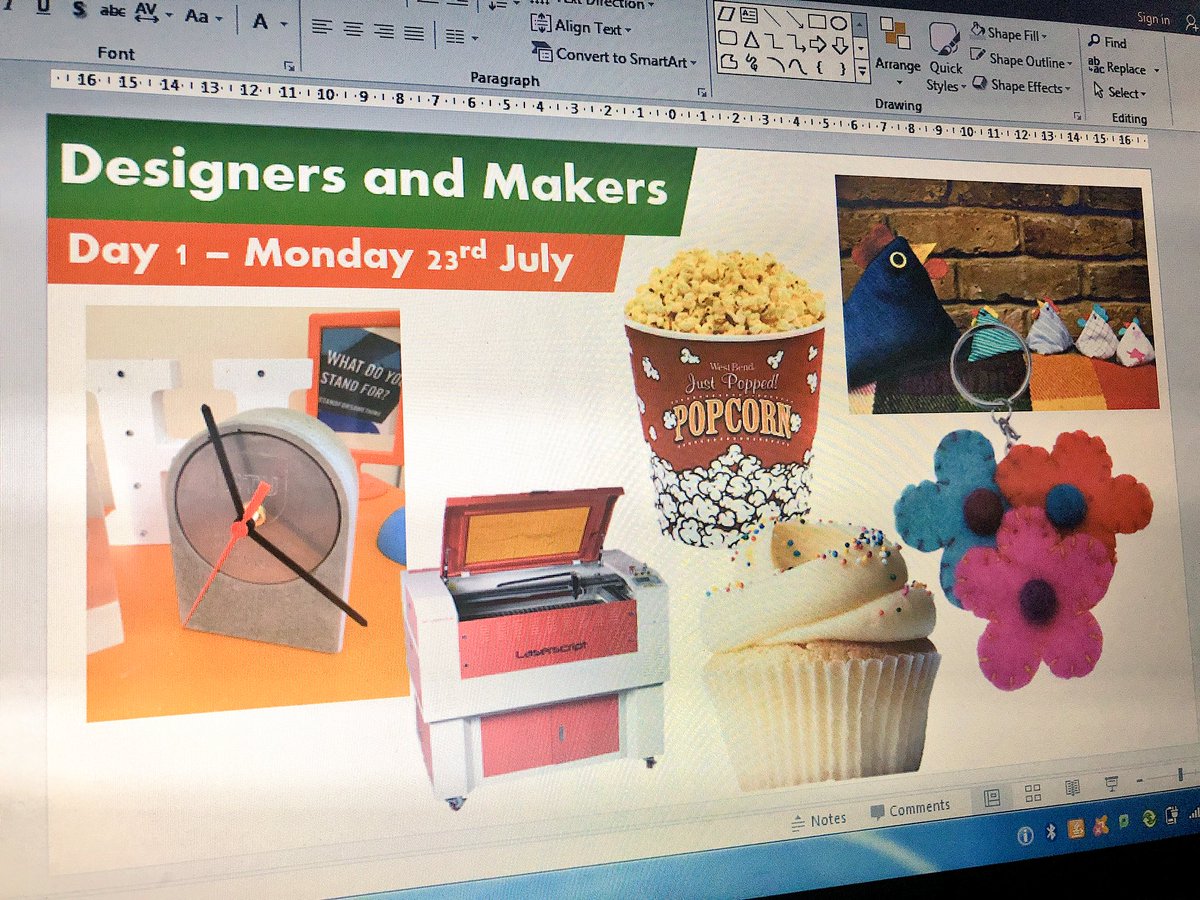Image resolution: width=1200 pixels, height=900 pixels.
Task: Select the rounded rectangle shape
Action: (728, 38)
